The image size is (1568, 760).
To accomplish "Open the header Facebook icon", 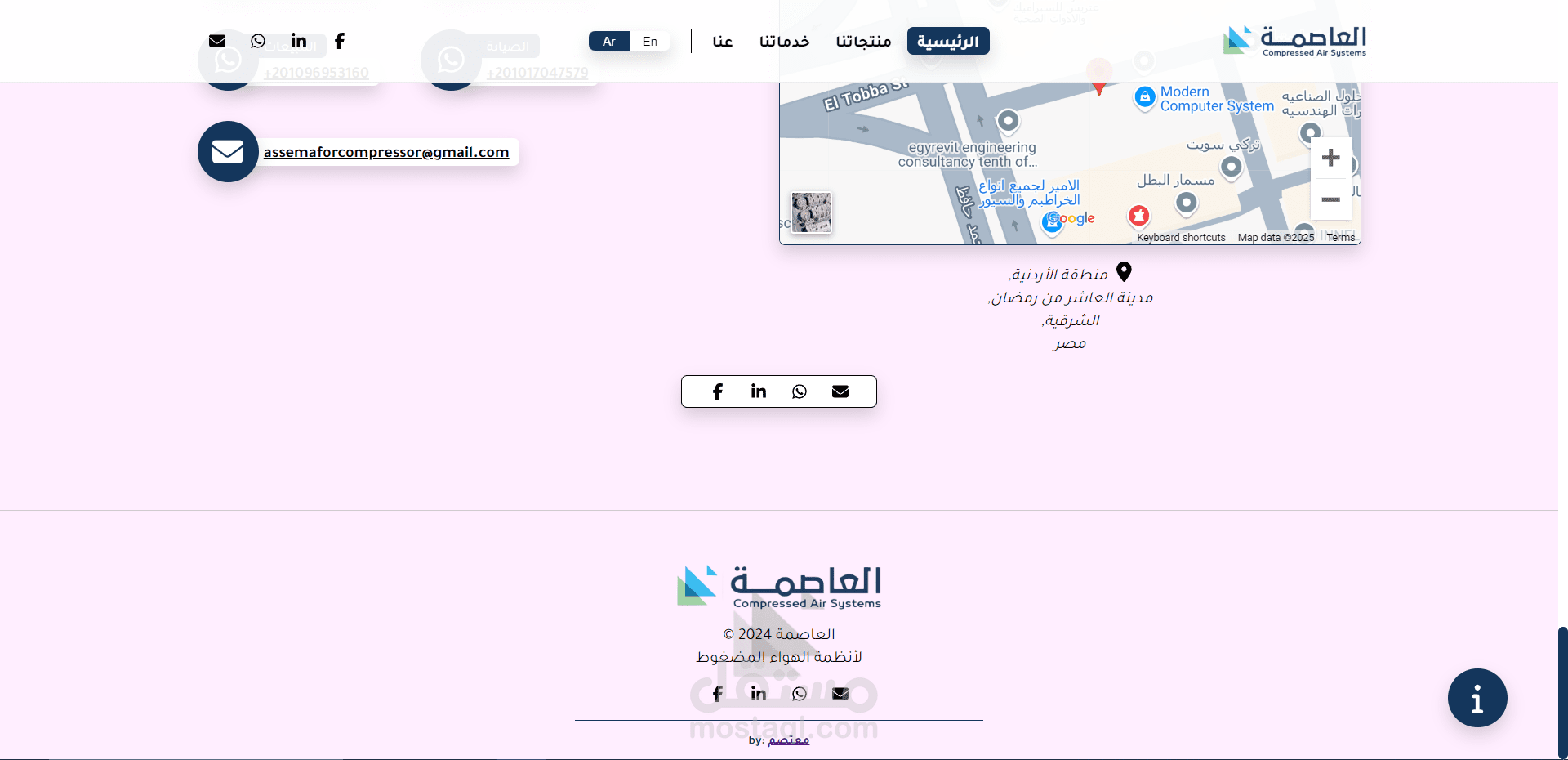I will (340, 41).
